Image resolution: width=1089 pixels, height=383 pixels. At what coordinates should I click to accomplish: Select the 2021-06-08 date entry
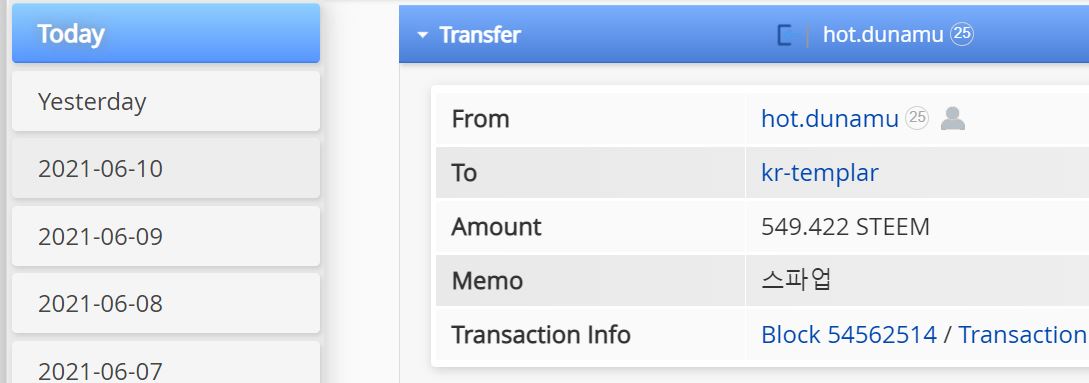coord(166,304)
